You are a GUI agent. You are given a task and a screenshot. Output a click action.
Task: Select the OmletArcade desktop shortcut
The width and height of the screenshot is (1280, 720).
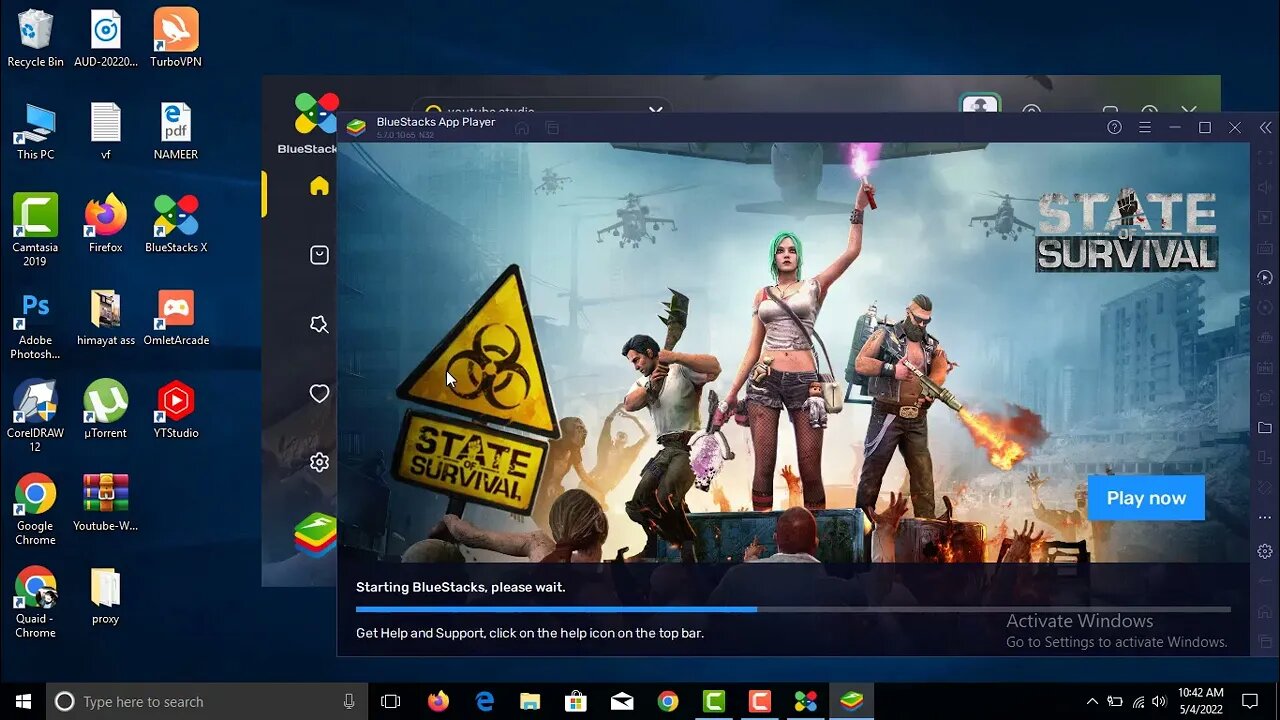[176, 318]
